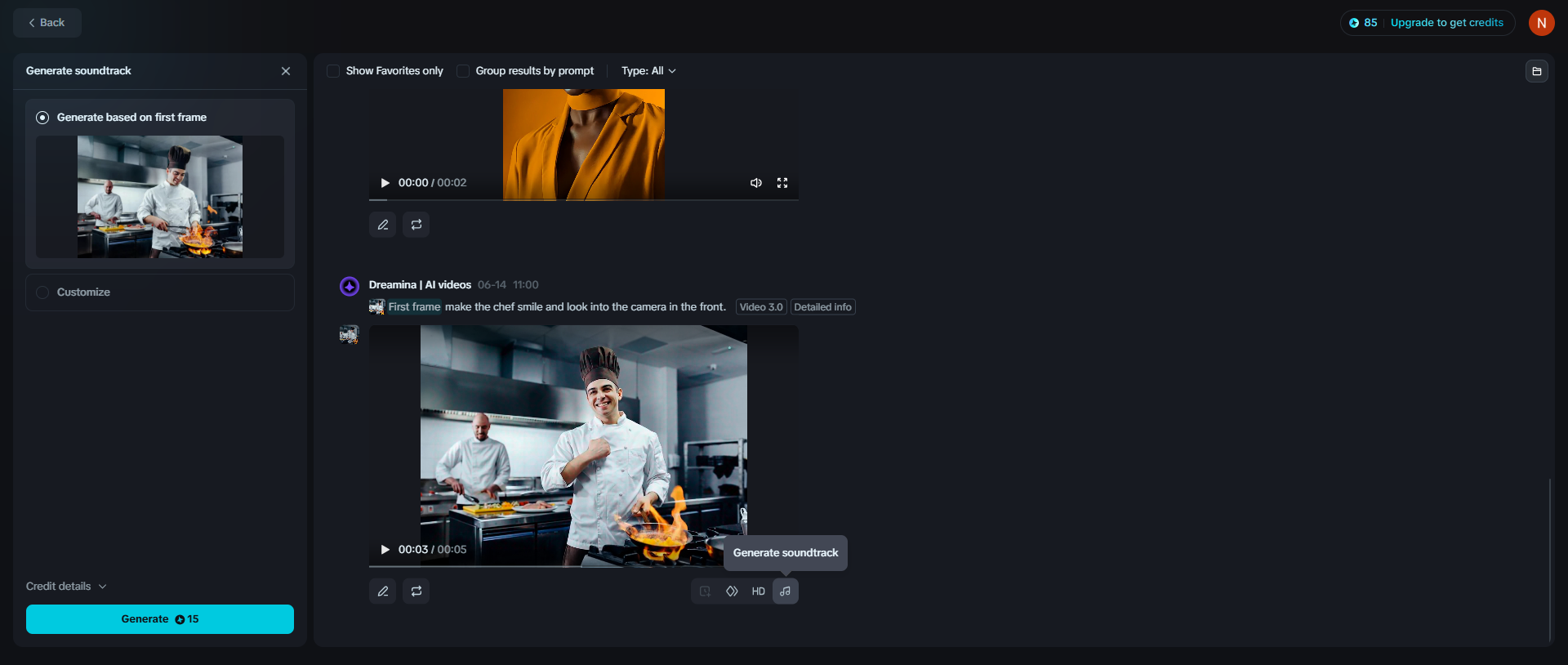Viewport: 1568px width, 665px height.
Task: Open Detailed info for chef video
Action: (x=822, y=307)
